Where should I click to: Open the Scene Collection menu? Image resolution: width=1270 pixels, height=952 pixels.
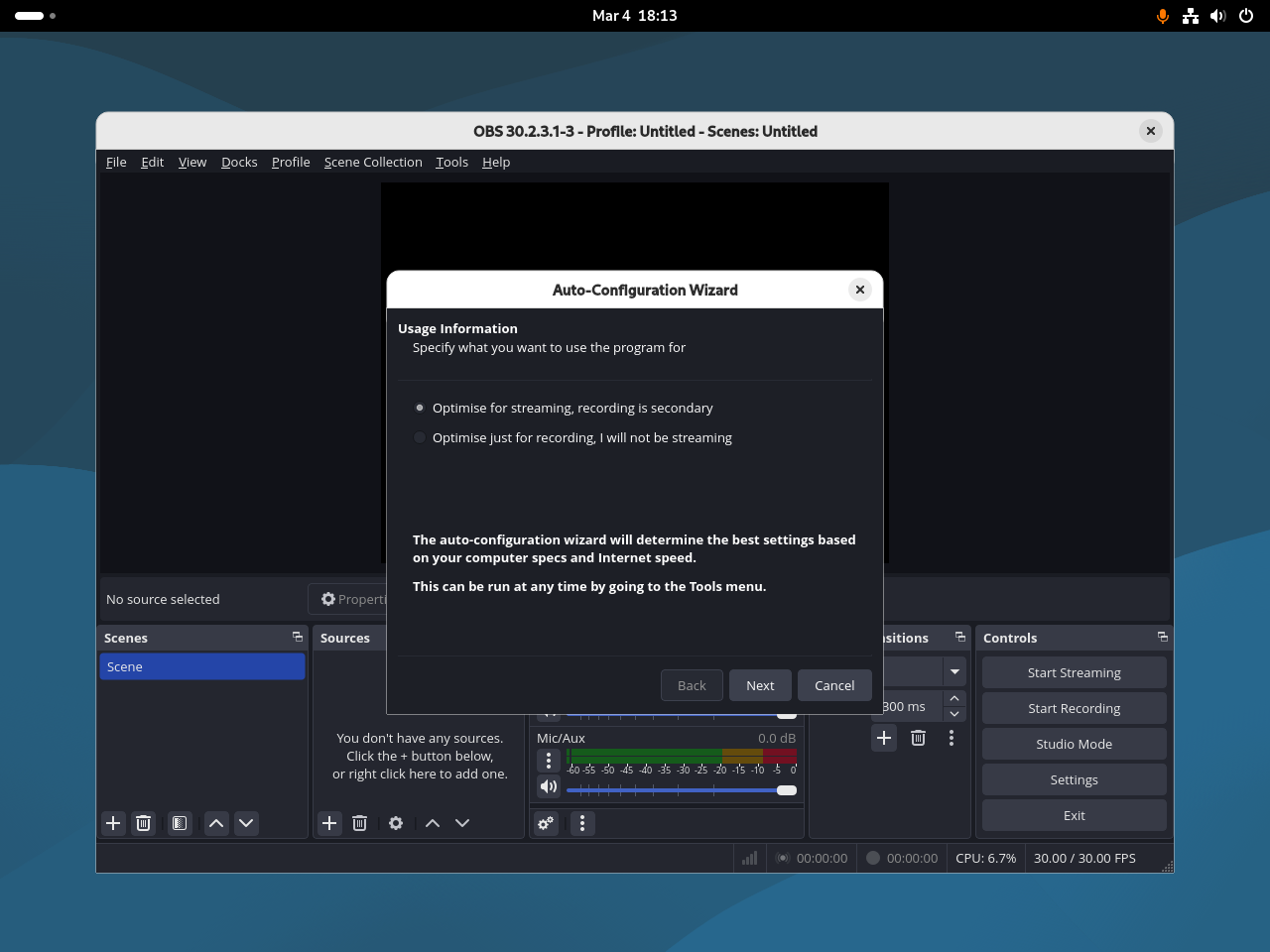pyautogui.click(x=373, y=162)
